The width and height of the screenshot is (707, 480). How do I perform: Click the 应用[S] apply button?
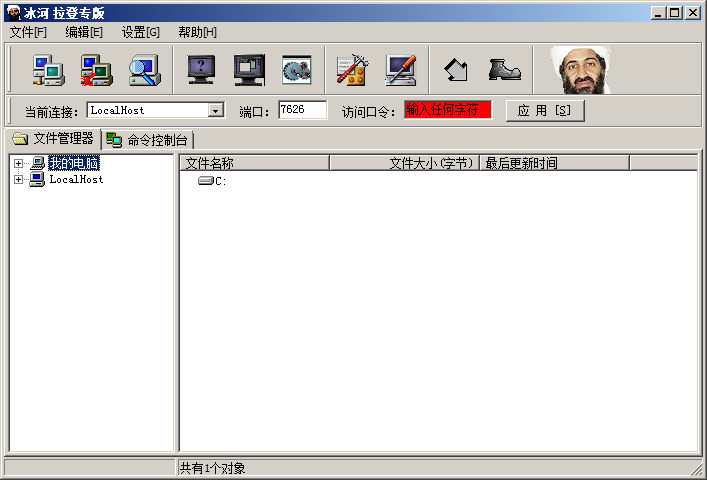[544, 111]
